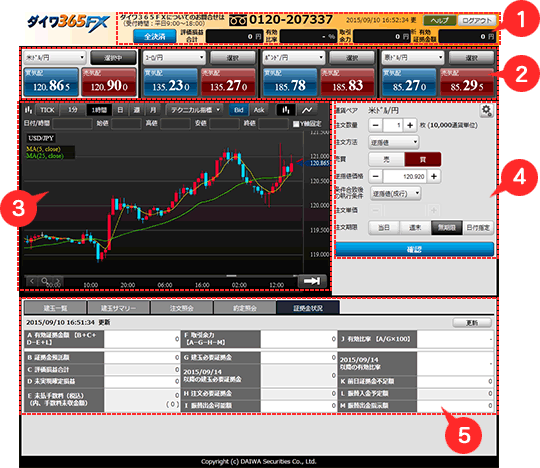Open the order method dropdown
Image resolution: width=540 pixels, height=468 pixels.
(x=394, y=142)
